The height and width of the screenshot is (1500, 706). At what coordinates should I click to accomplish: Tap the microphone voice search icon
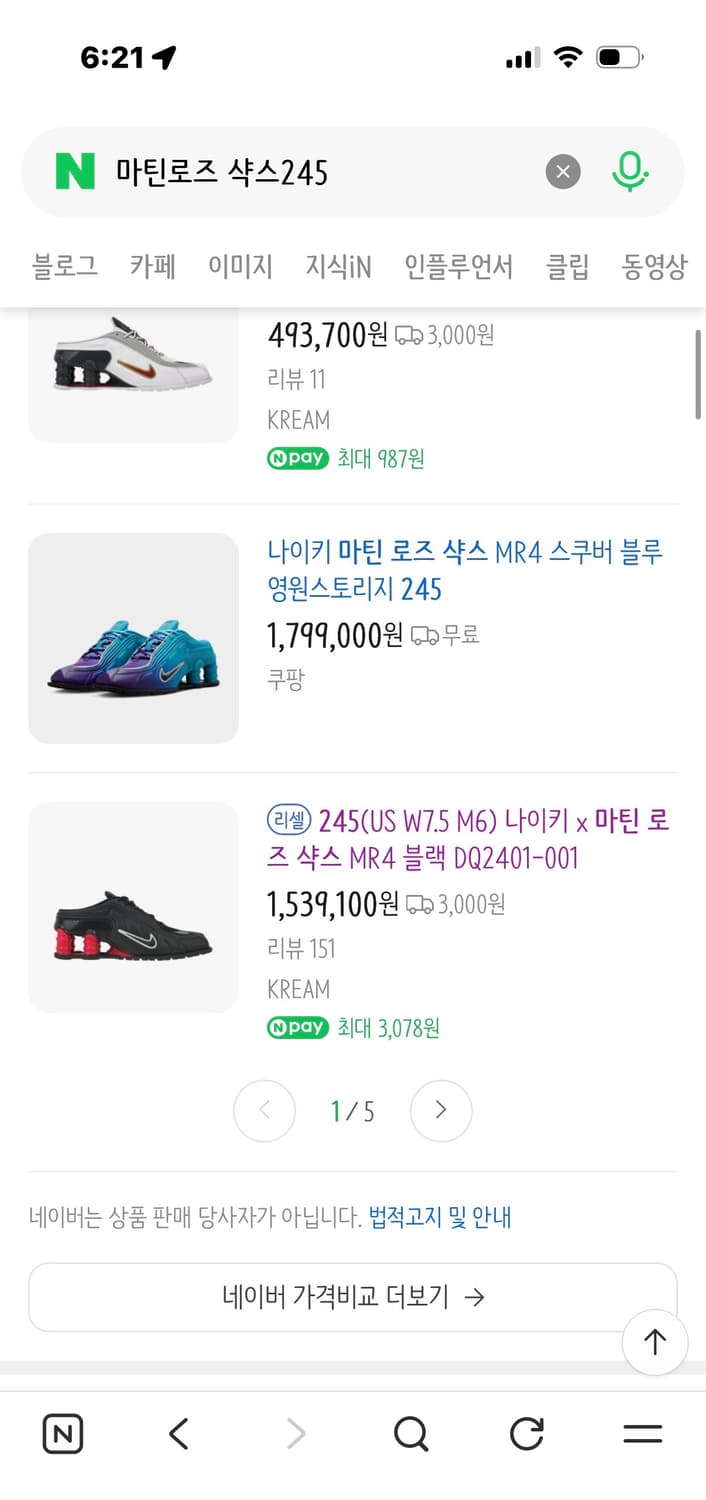[x=629, y=171]
